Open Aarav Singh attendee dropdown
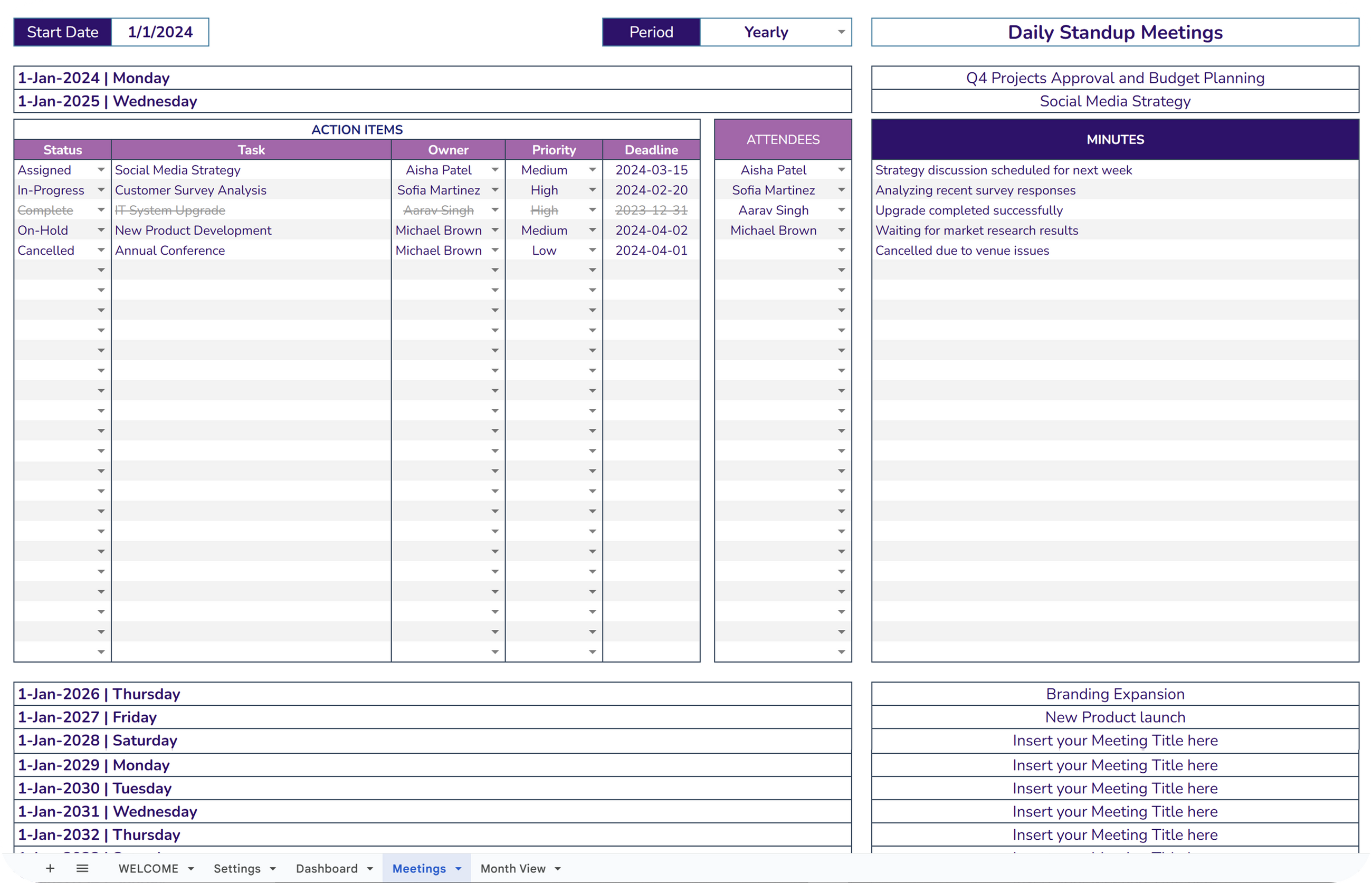Viewport: 1372px width, 883px height. pos(842,210)
